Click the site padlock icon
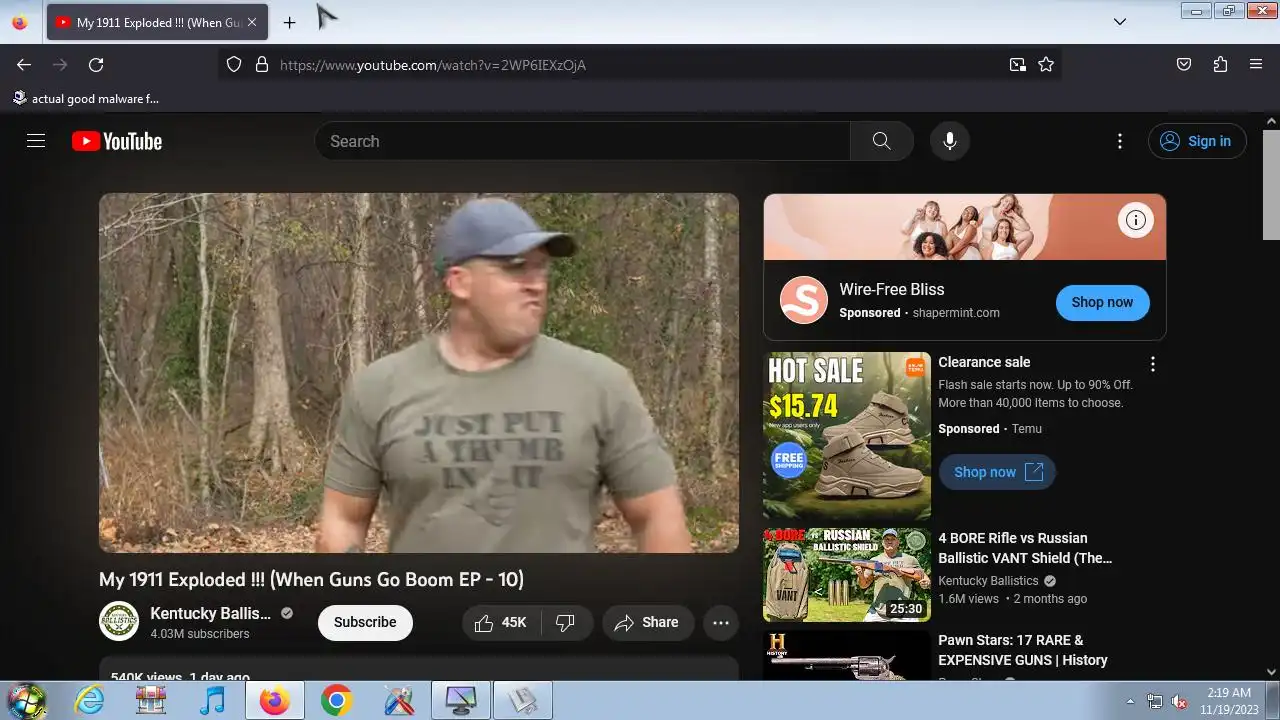The height and width of the screenshot is (720, 1280). (262, 64)
